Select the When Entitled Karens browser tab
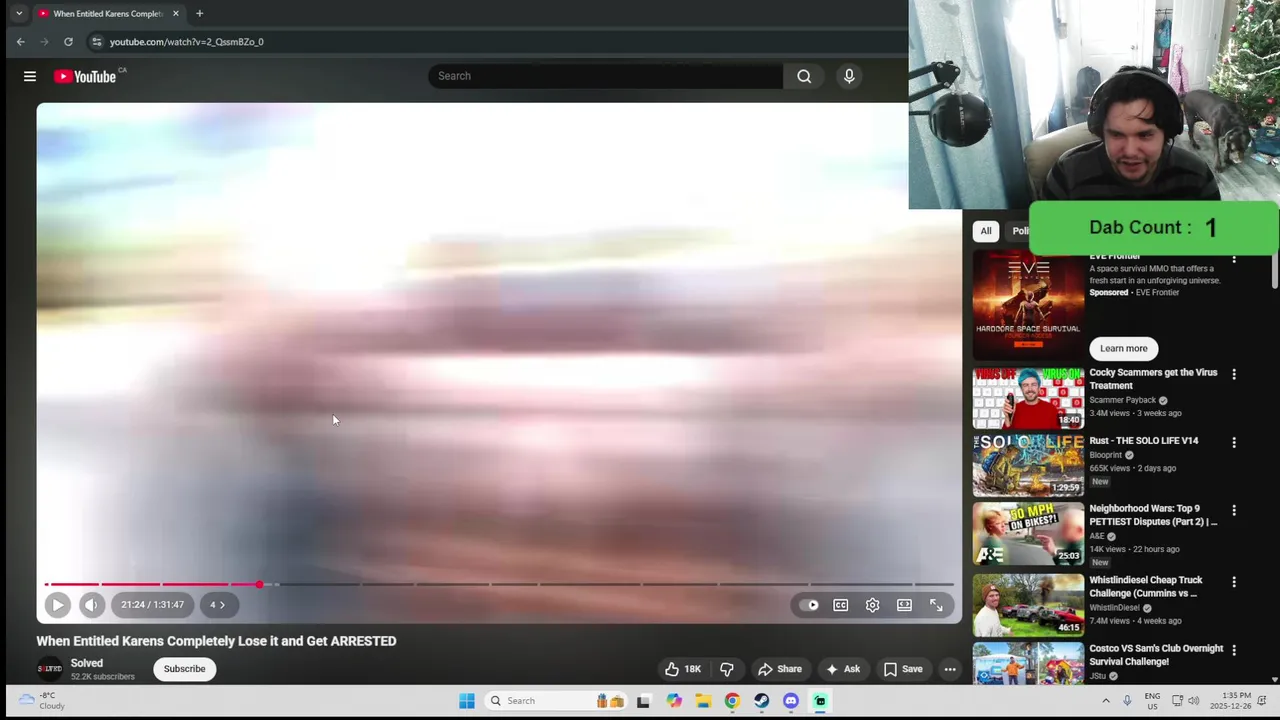Image resolution: width=1280 pixels, height=720 pixels. click(109, 13)
